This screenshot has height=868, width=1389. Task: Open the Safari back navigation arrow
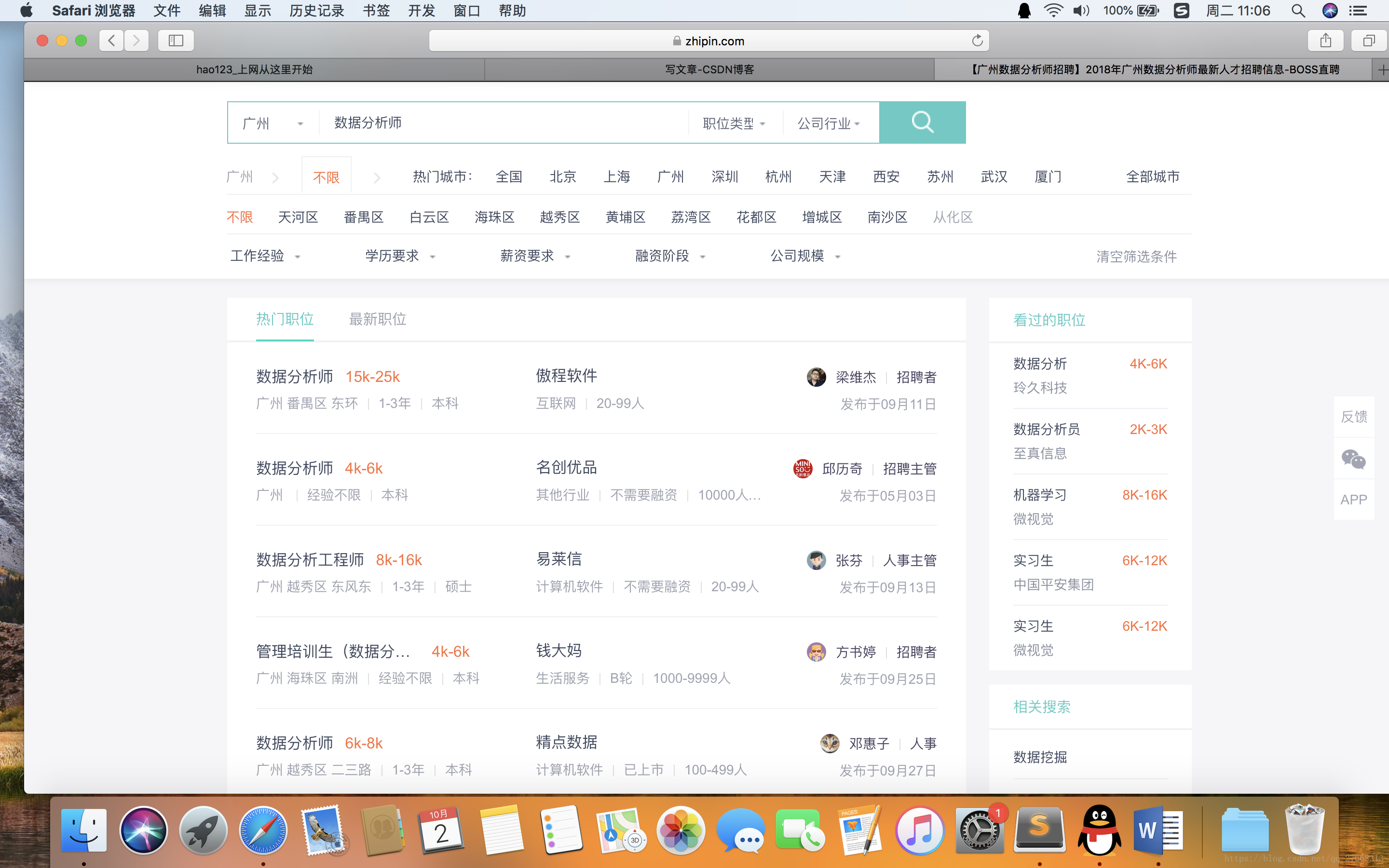(x=111, y=41)
